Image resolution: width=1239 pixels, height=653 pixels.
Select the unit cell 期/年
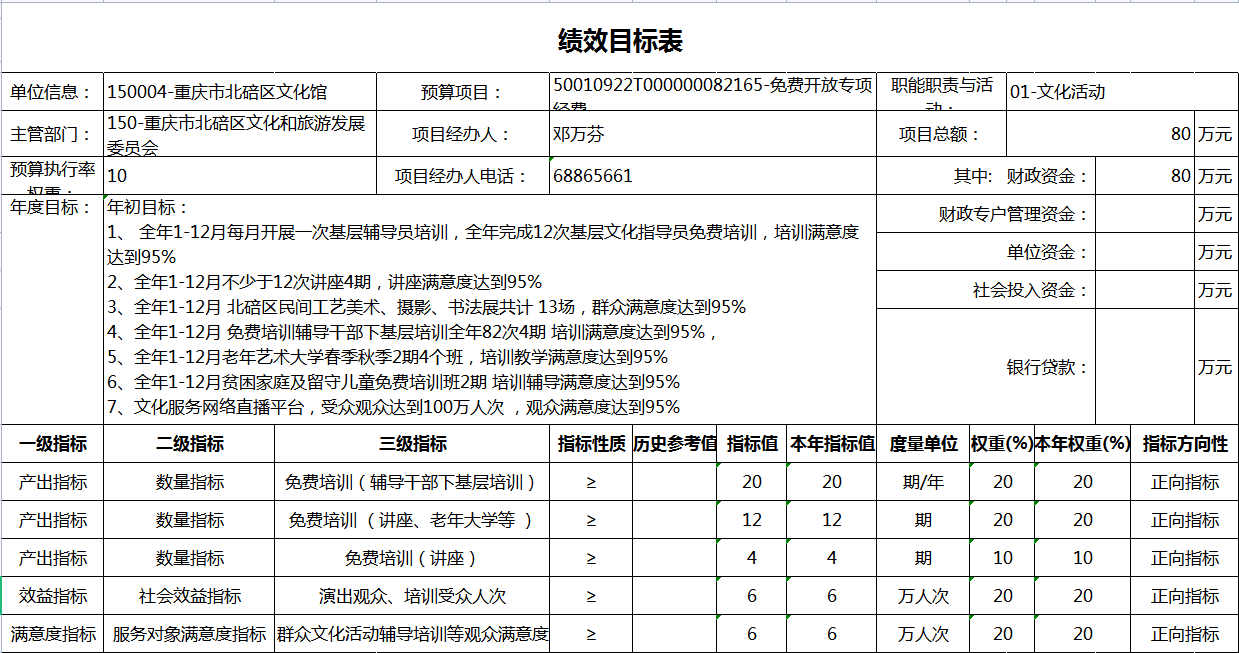923,482
